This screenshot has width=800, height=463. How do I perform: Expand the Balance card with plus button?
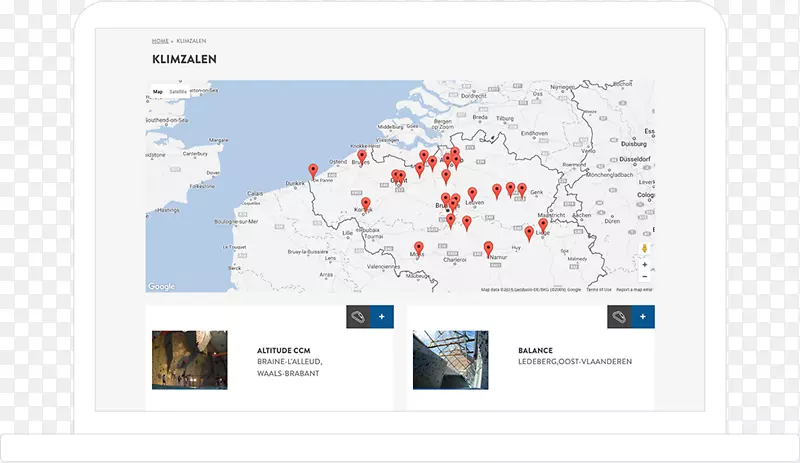coord(642,317)
